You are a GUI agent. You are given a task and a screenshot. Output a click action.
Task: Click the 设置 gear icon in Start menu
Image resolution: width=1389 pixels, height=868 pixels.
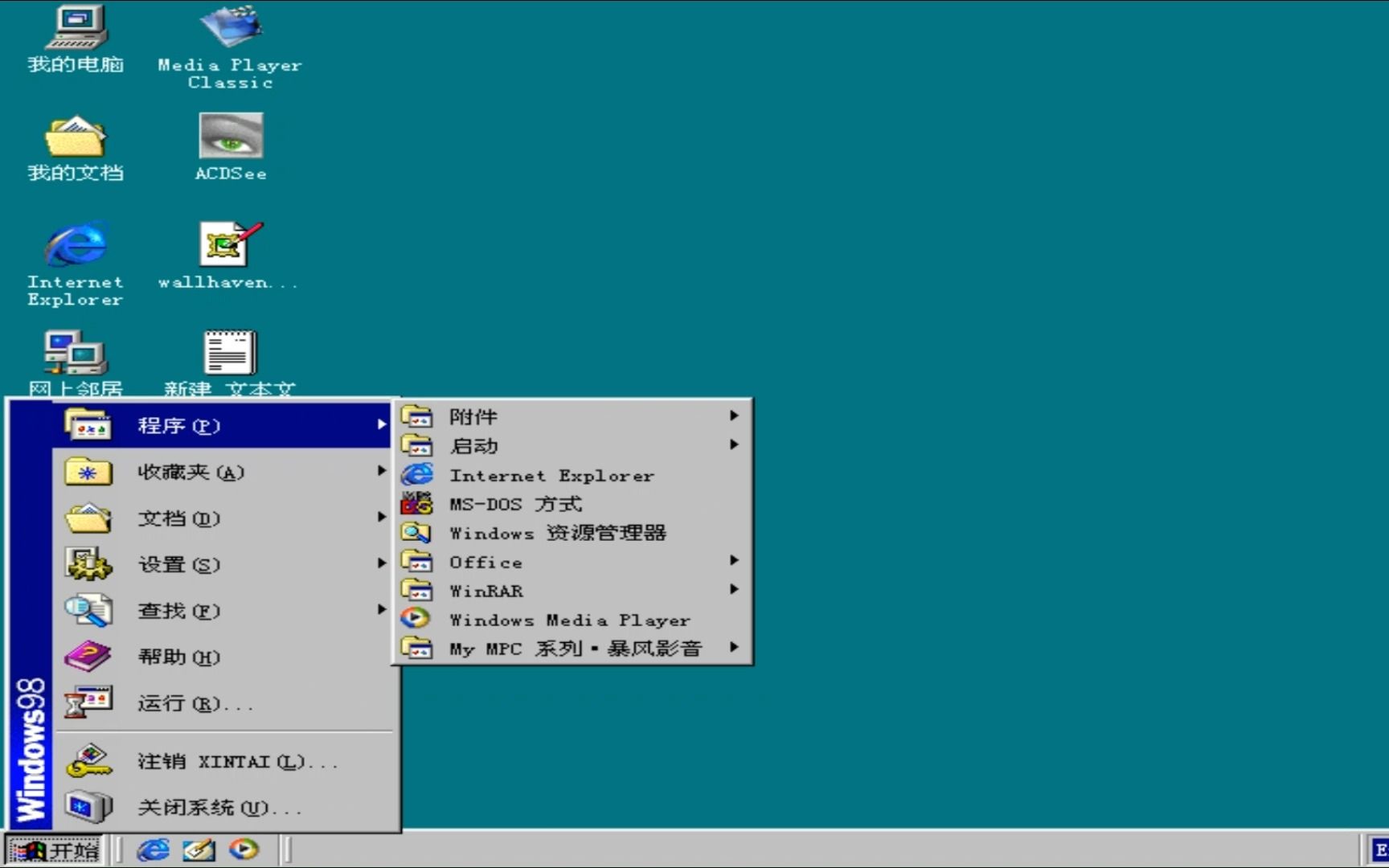88,564
